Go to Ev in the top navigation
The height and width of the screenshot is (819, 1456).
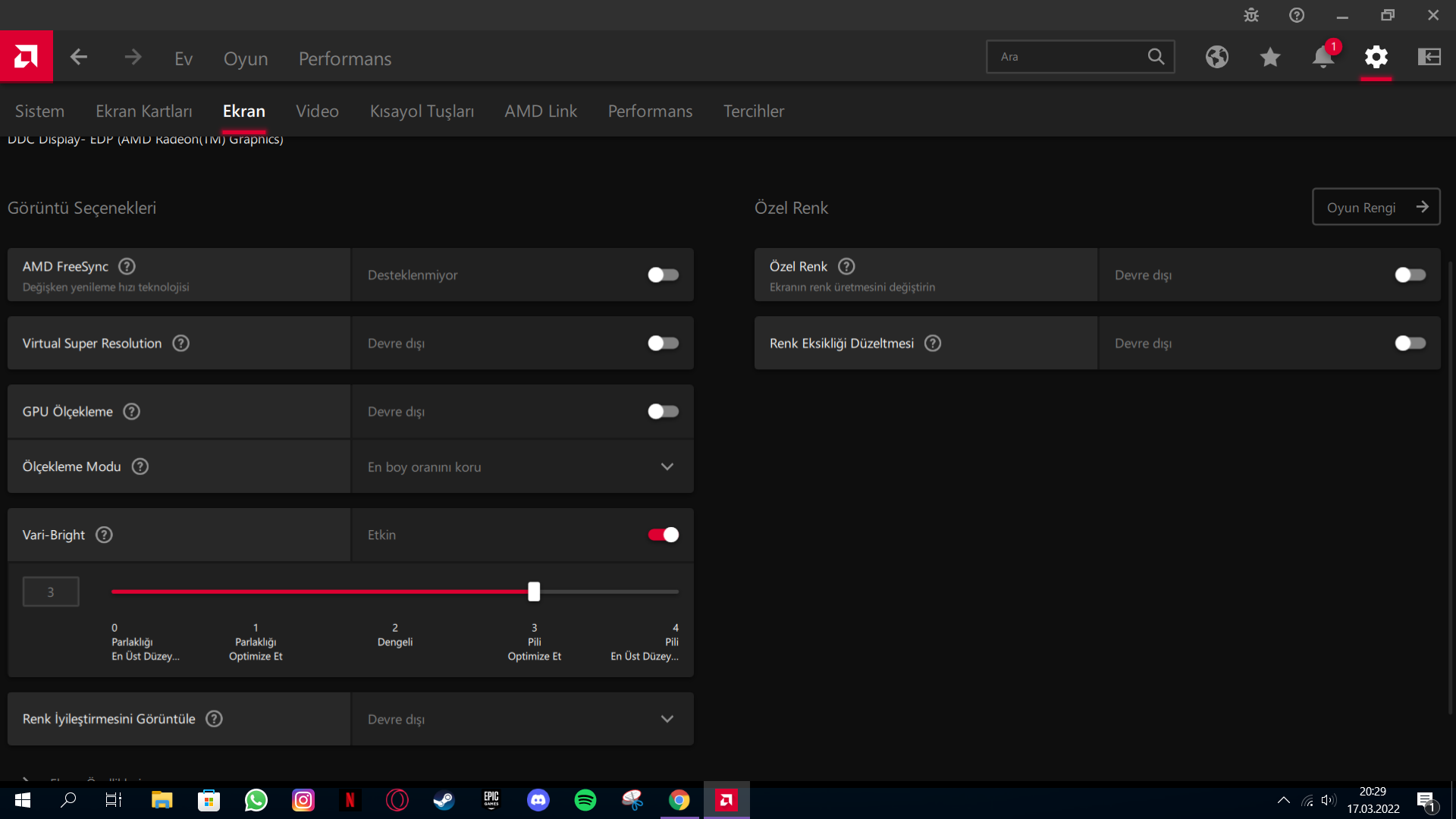click(x=184, y=58)
